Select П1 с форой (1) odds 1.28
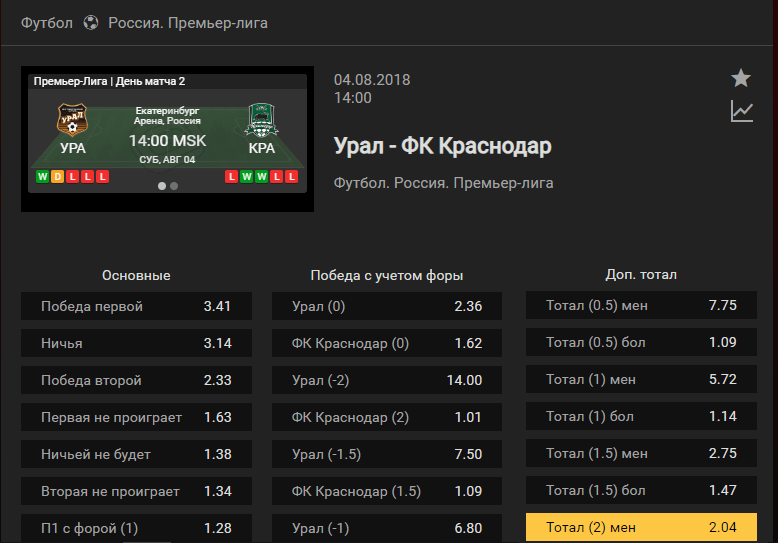Viewport: 778px width, 543px height. pyautogui.click(x=136, y=528)
